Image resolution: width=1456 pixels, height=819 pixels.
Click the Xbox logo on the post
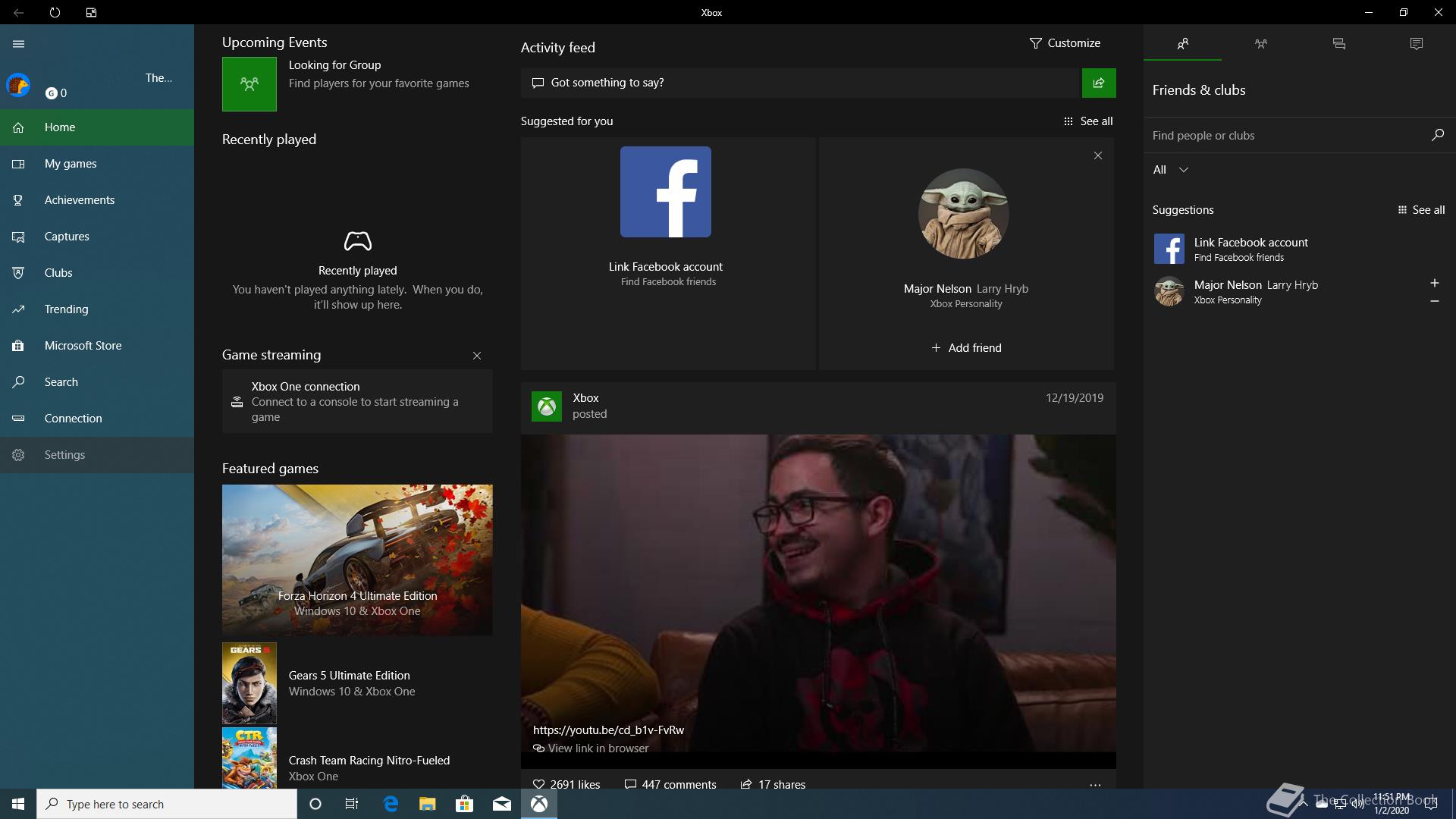click(547, 406)
